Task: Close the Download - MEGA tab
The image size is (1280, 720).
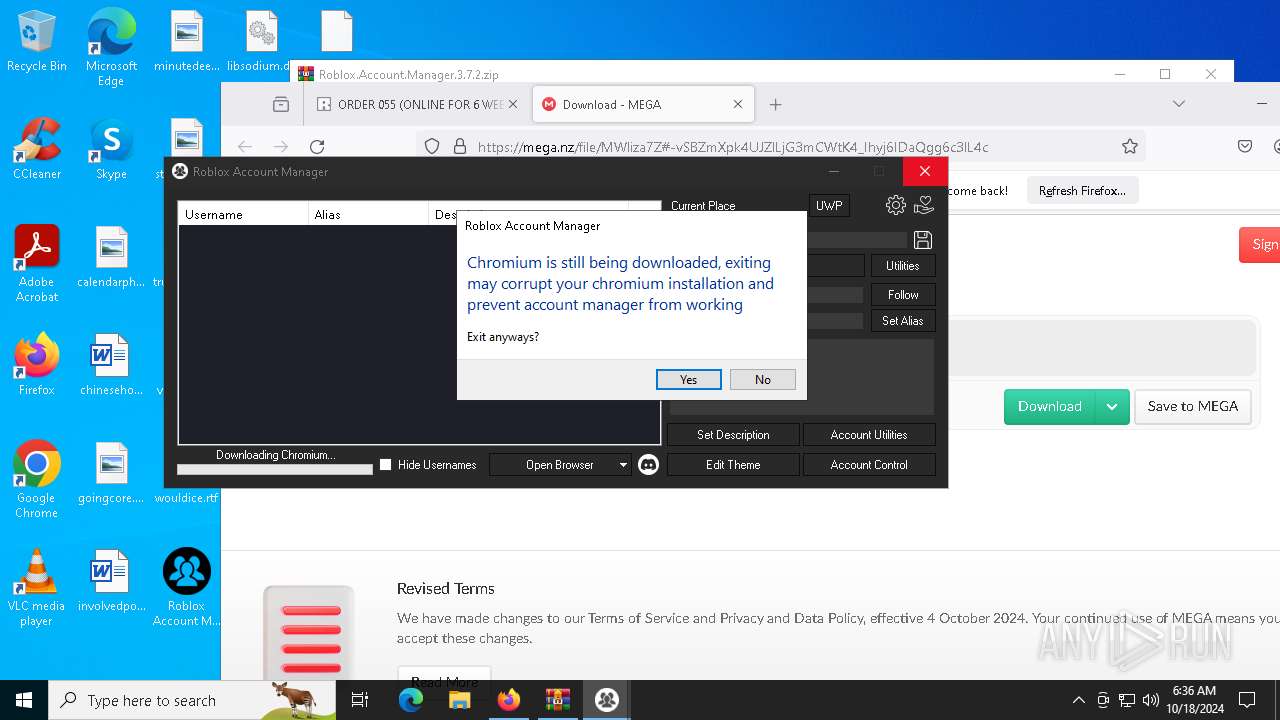Action: [x=738, y=104]
